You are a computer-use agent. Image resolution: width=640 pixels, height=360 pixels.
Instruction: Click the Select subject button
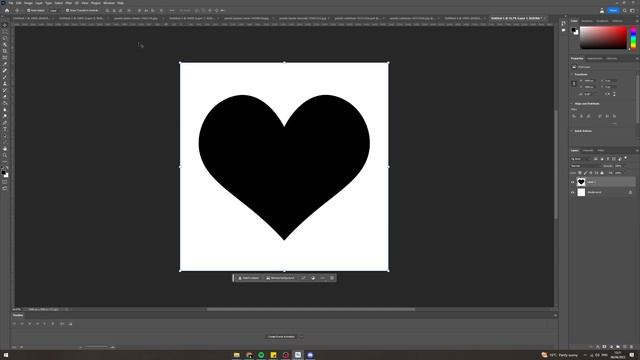[249, 278]
